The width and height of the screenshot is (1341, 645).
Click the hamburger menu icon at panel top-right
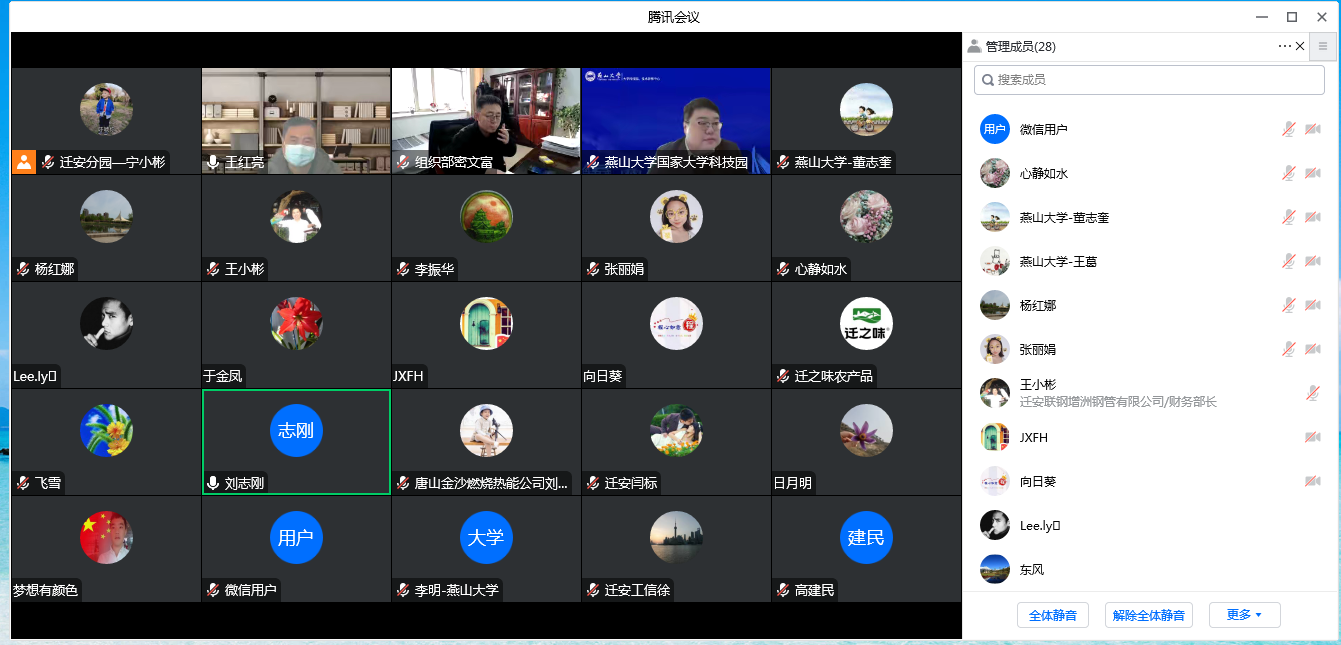tap(1323, 46)
